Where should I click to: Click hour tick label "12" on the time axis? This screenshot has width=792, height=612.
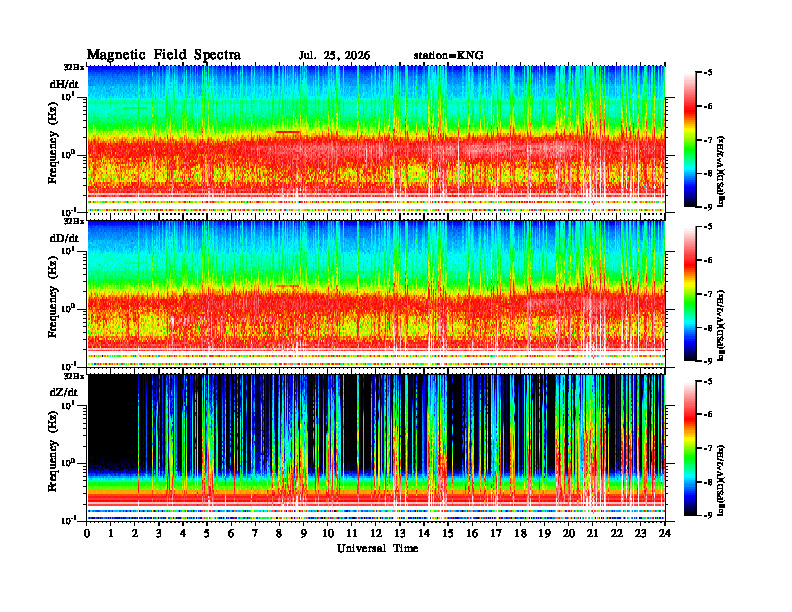coord(376,534)
